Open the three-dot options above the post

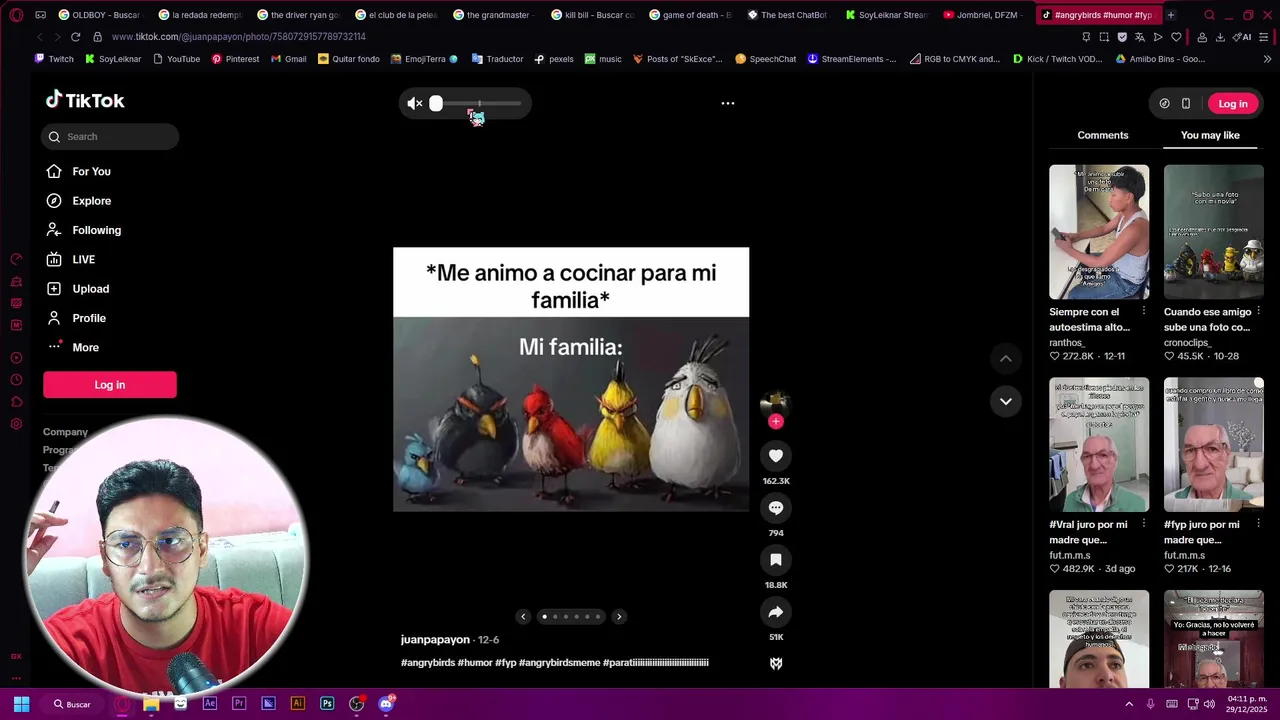click(x=728, y=103)
